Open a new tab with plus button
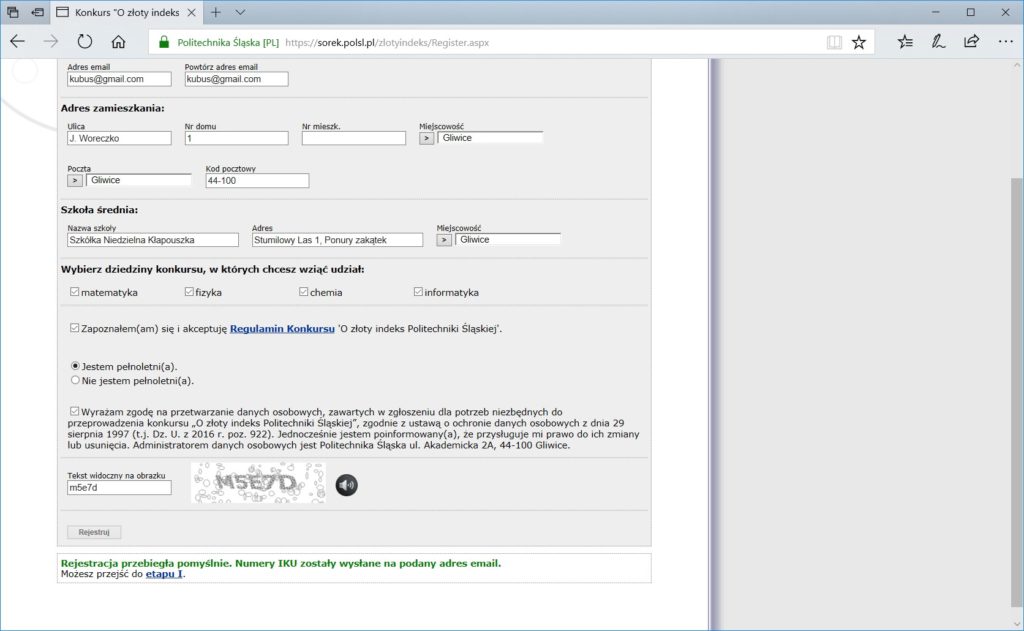This screenshot has height=631, width=1024. pyautogui.click(x=215, y=12)
